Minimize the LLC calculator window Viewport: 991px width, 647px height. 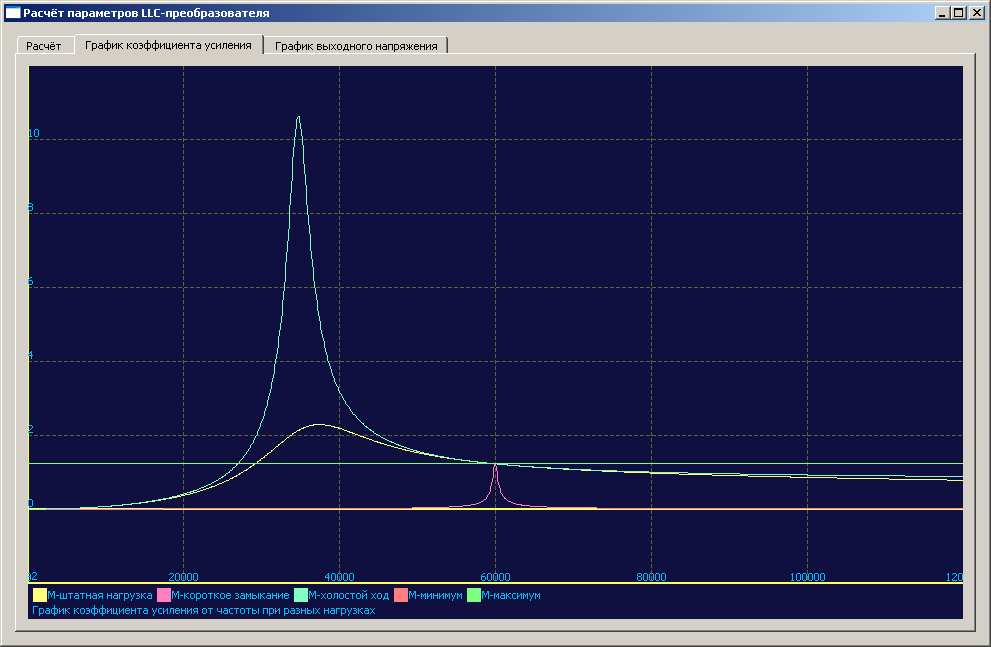942,13
